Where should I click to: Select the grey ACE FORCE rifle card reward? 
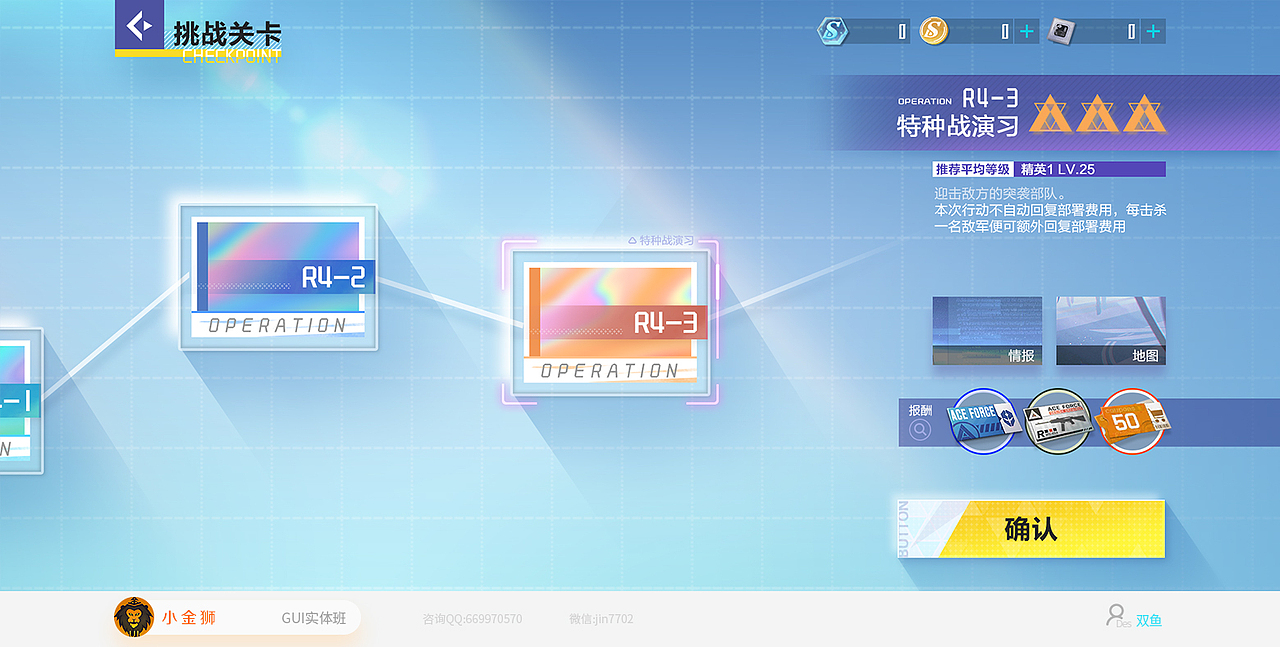(x=1058, y=421)
